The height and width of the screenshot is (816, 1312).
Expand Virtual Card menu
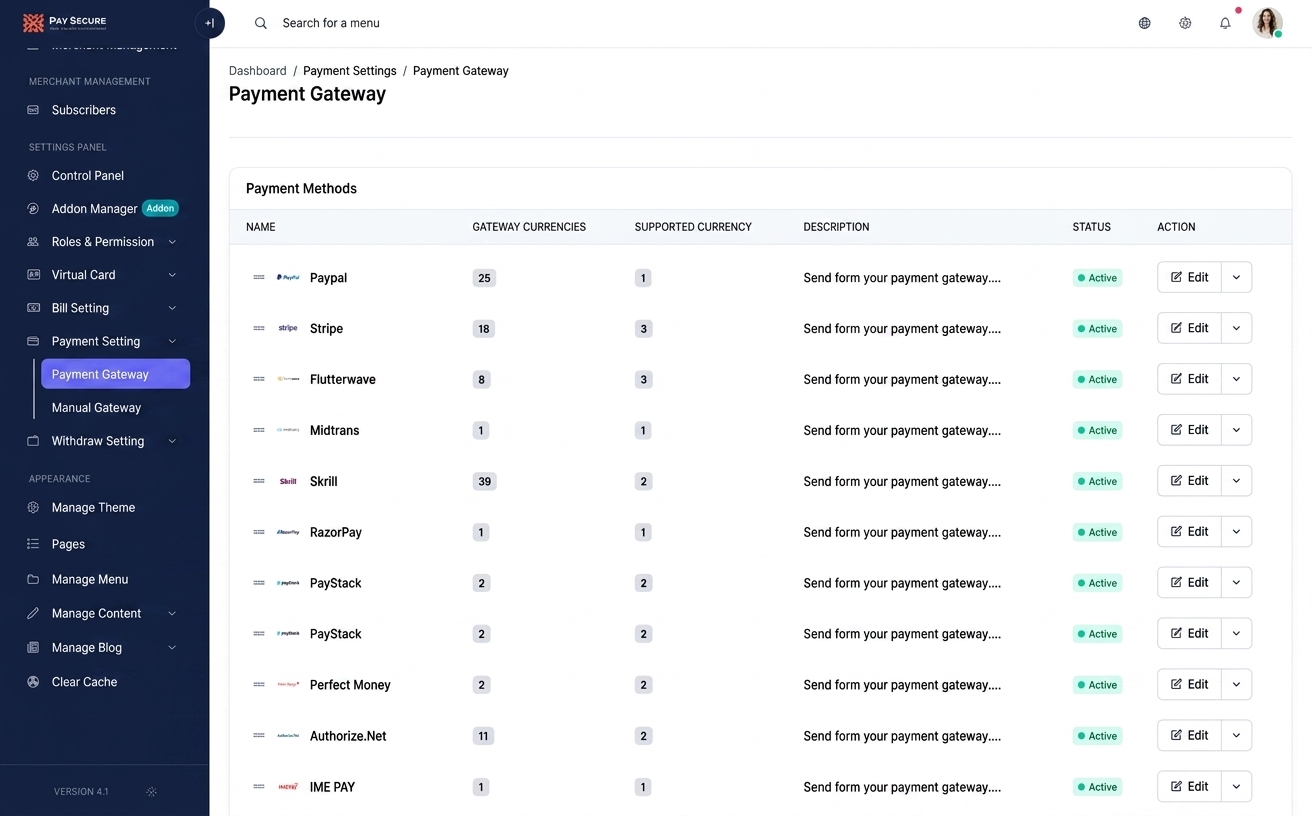coord(172,275)
